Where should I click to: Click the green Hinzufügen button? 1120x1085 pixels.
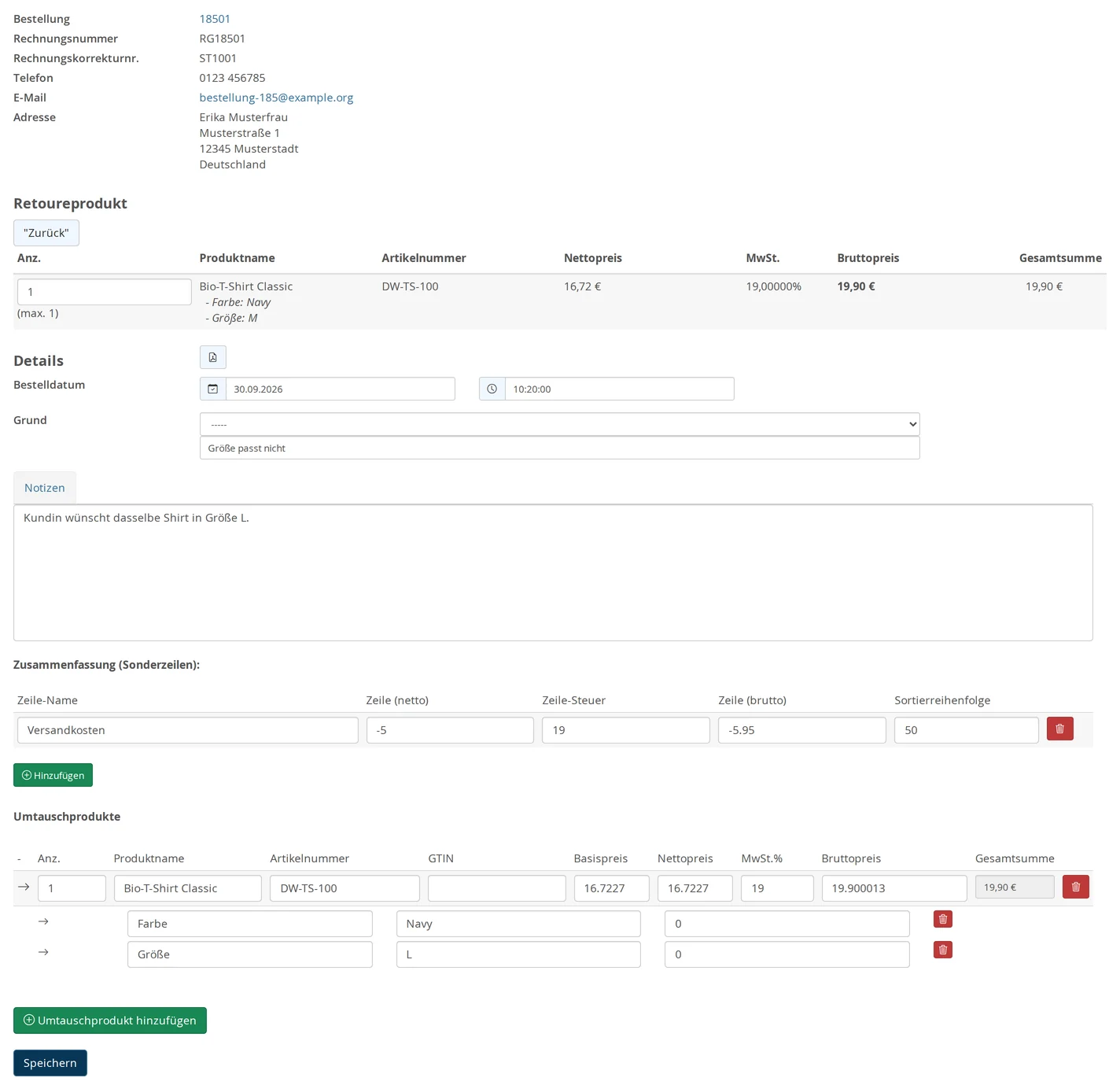pyautogui.click(x=53, y=775)
